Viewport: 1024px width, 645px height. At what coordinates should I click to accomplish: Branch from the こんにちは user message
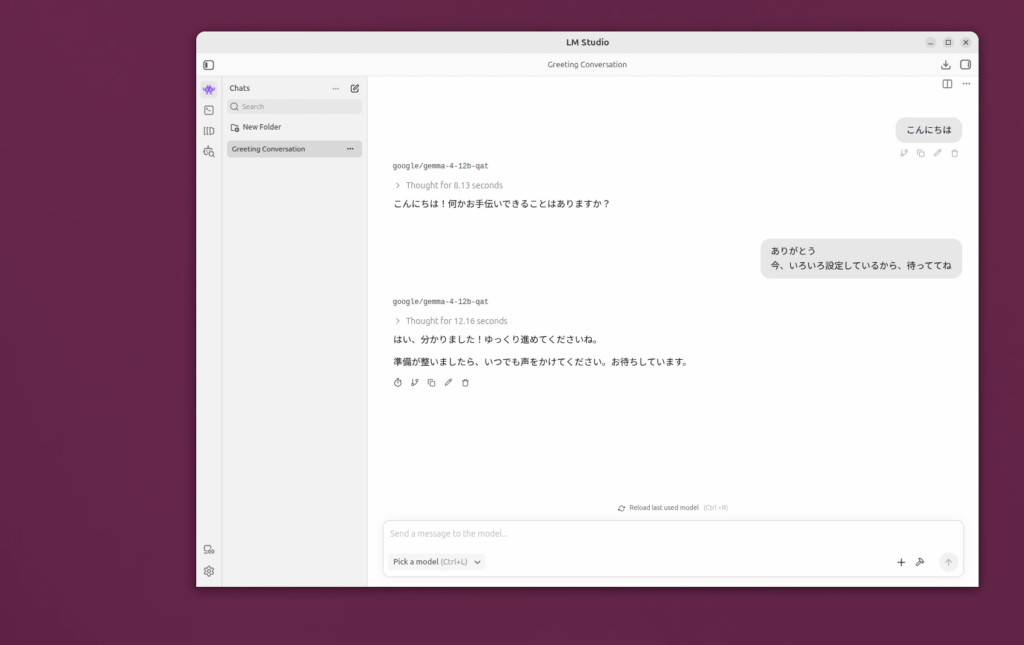pyautogui.click(x=904, y=153)
